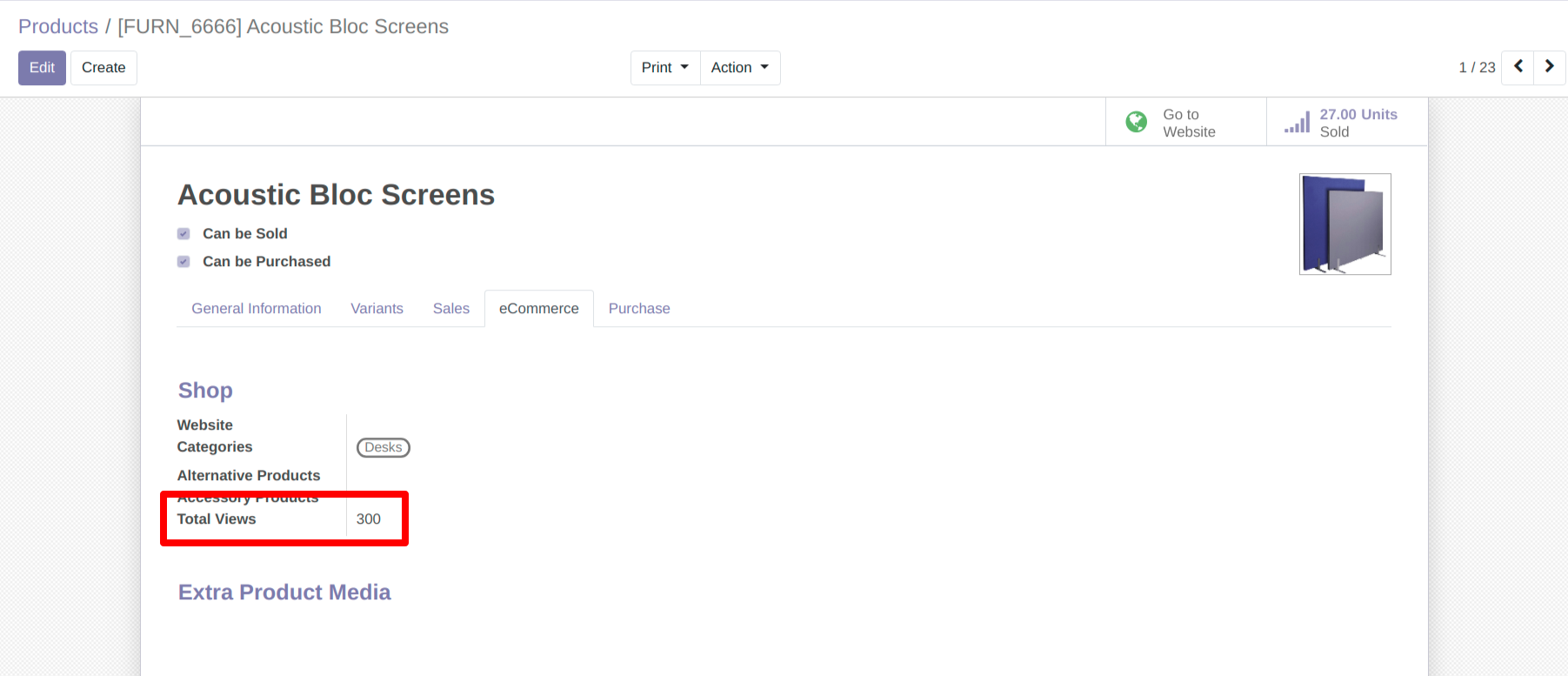Viewport: 1568px width, 676px height.
Task: Switch to the General Information tab
Action: [256, 309]
